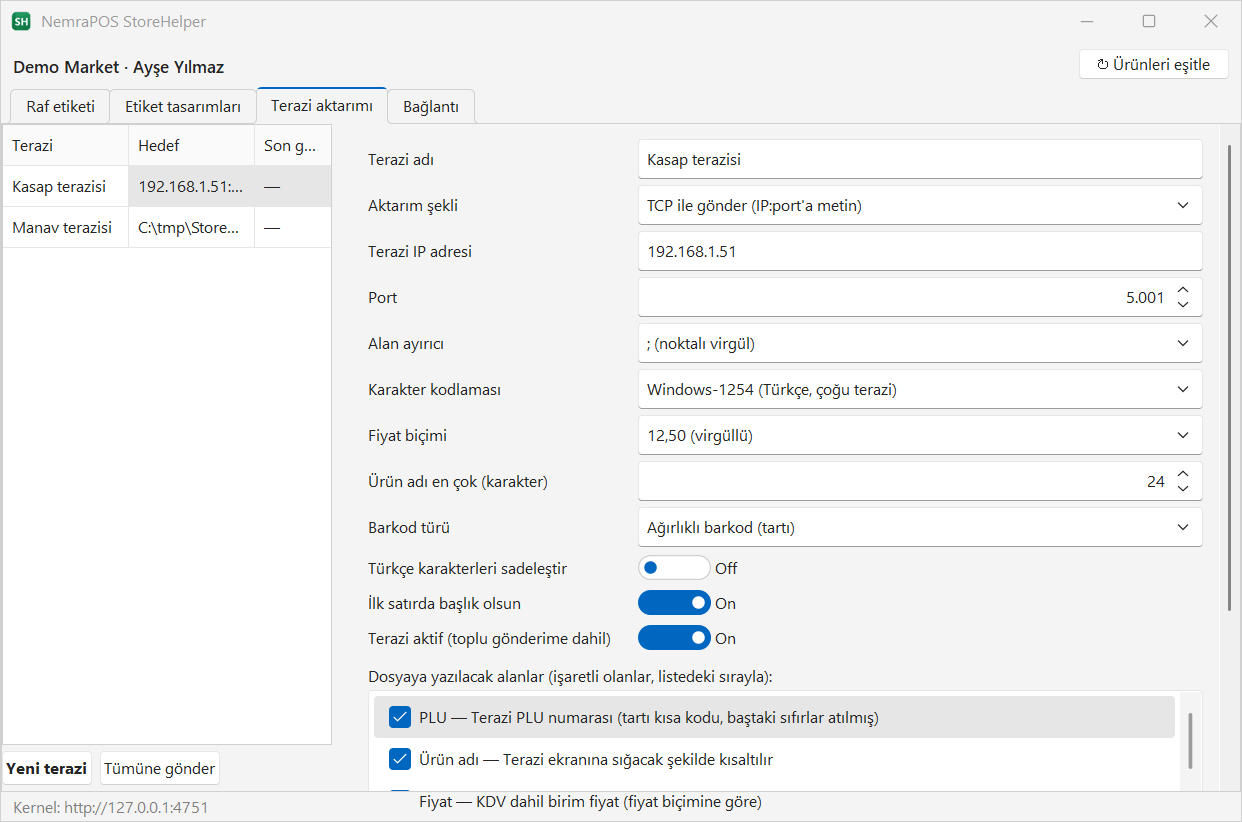1242x822 pixels.
Task: Uncheck the PLU field checkbox
Action: pyautogui.click(x=400, y=717)
